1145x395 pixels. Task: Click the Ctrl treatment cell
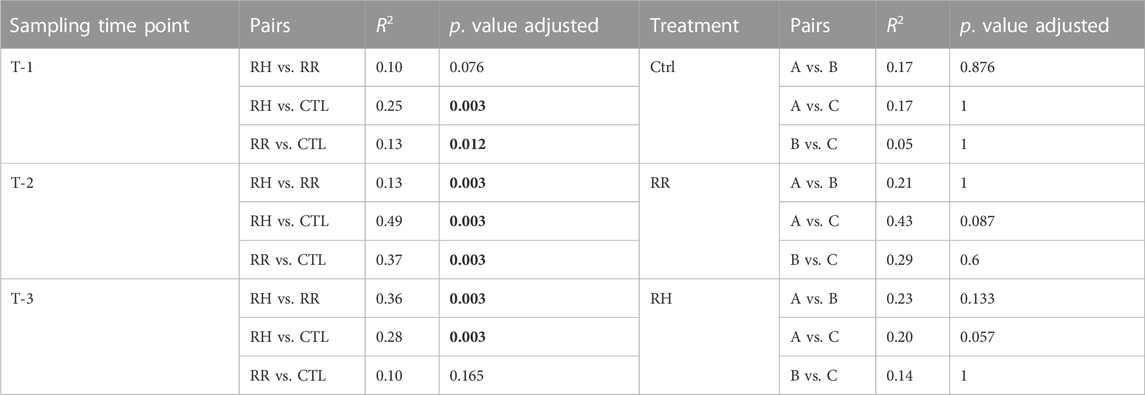click(662, 67)
